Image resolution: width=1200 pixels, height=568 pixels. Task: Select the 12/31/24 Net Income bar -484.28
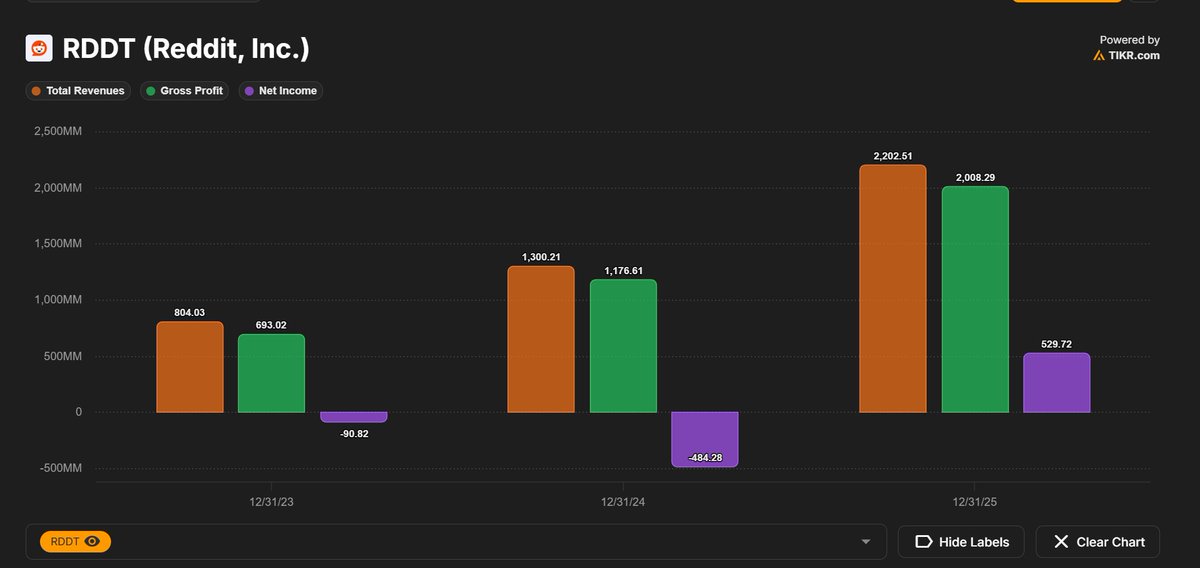pyautogui.click(x=704, y=439)
